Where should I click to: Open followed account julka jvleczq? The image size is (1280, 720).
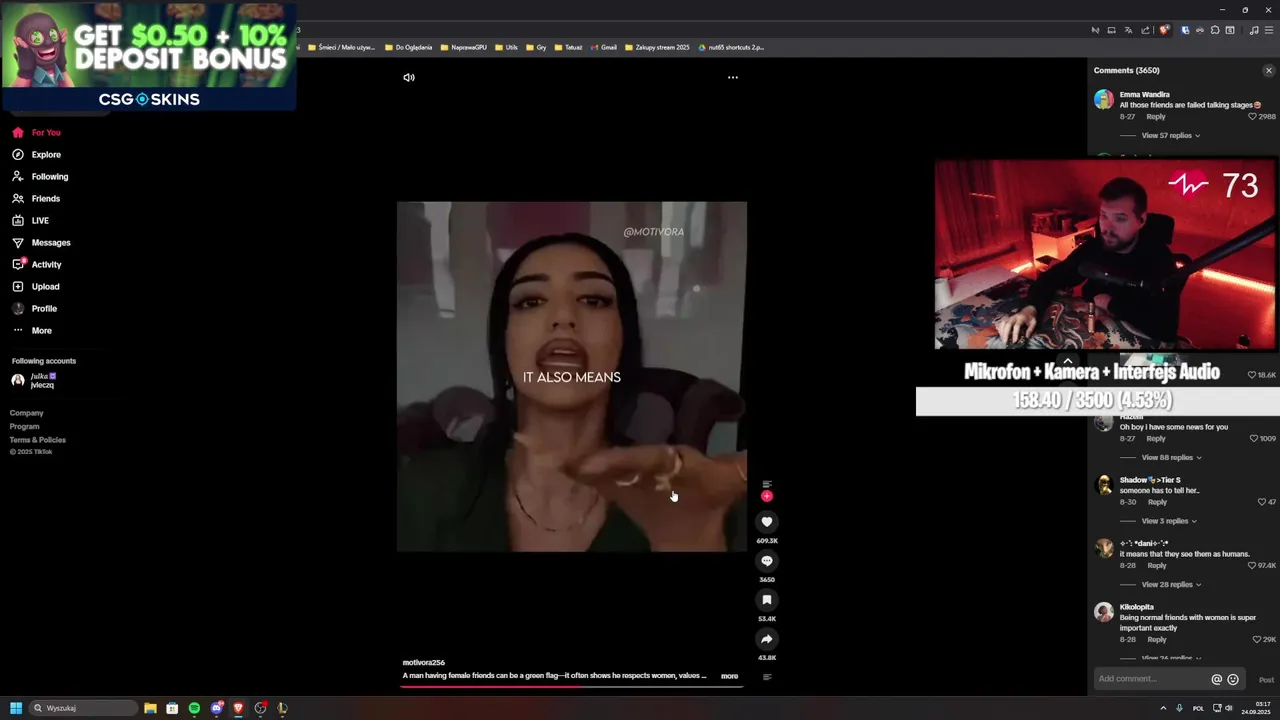(33, 380)
